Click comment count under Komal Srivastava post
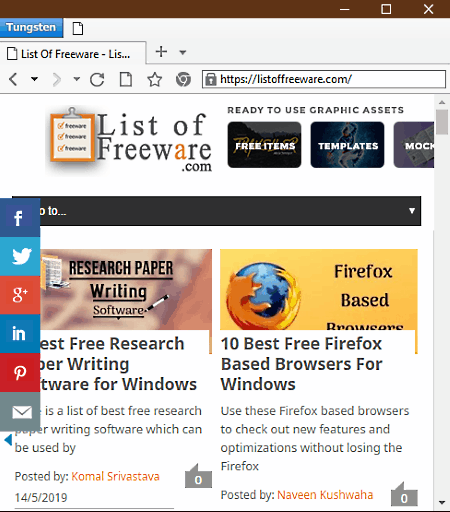Image resolution: width=450 pixels, height=512 pixels. (x=198, y=476)
